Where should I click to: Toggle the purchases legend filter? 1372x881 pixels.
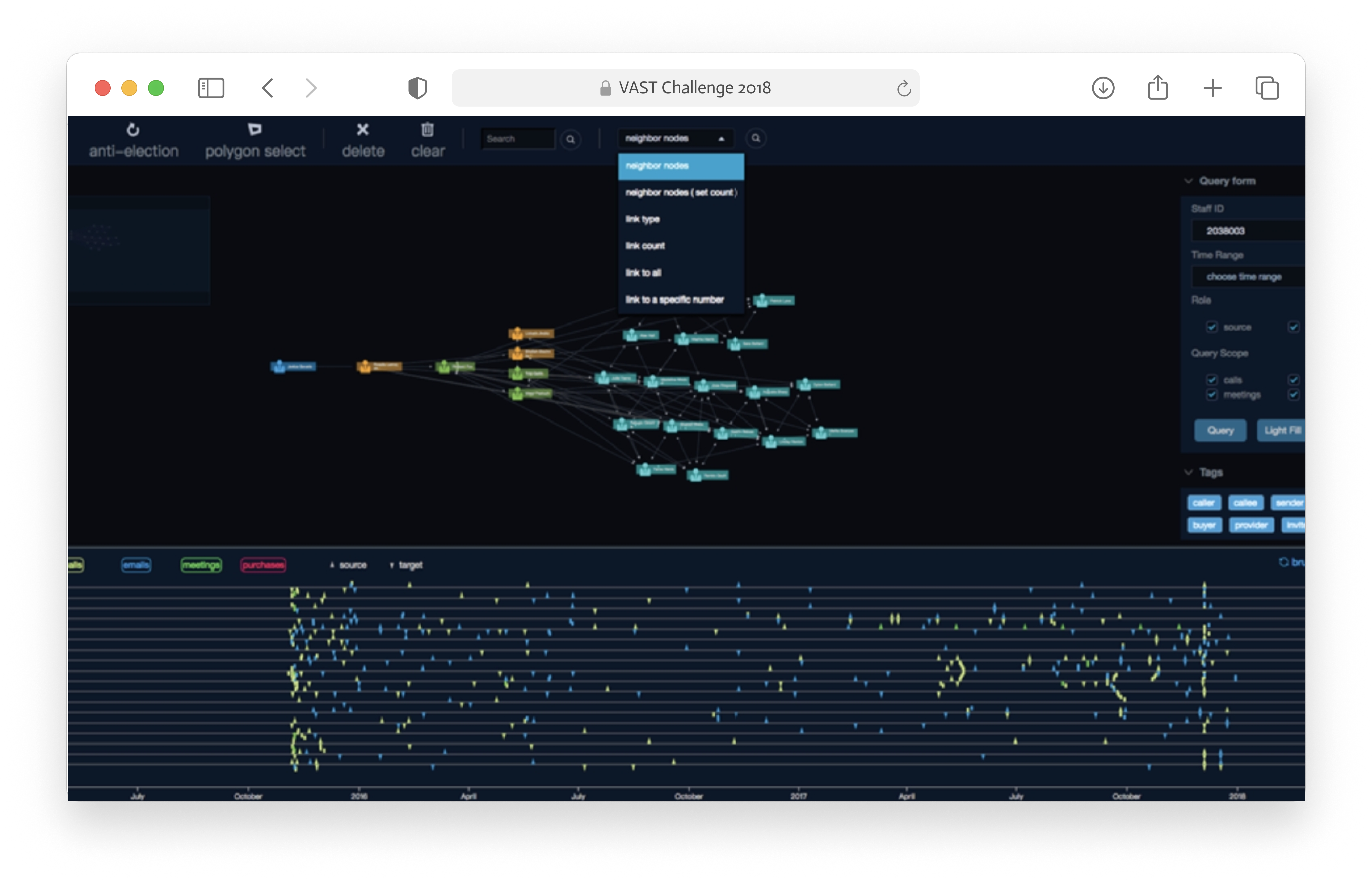point(263,565)
